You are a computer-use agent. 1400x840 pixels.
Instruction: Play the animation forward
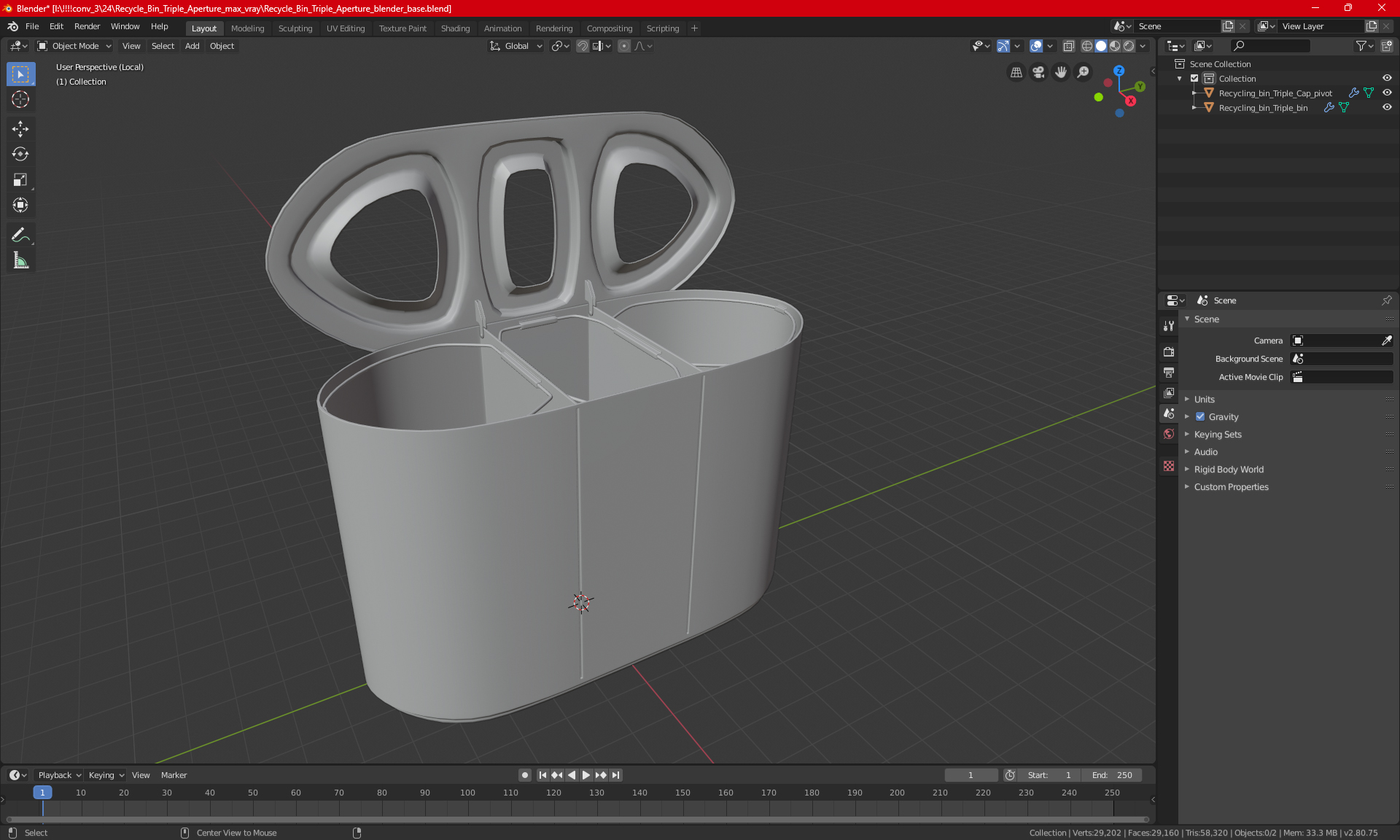click(x=586, y=775)
